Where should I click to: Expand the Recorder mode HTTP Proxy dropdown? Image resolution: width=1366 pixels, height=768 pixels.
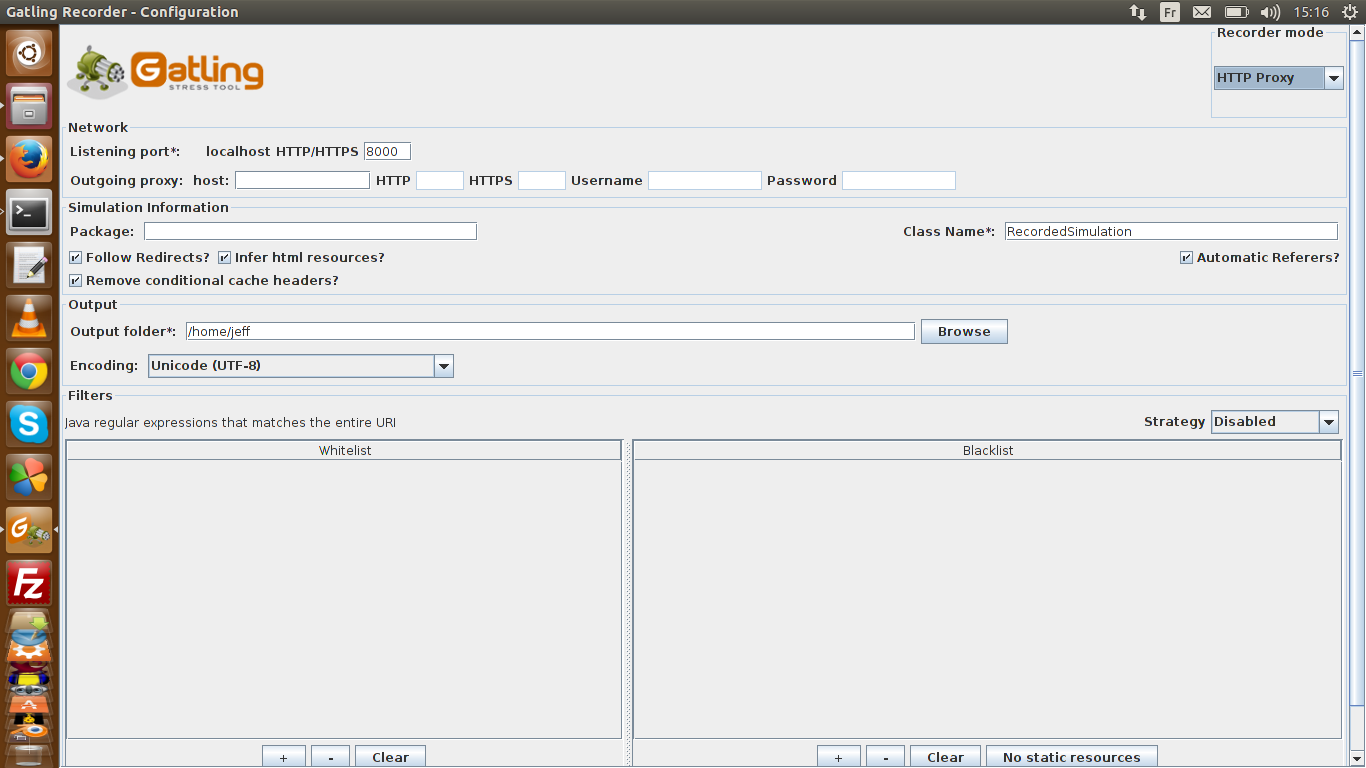pos(1333,78)
